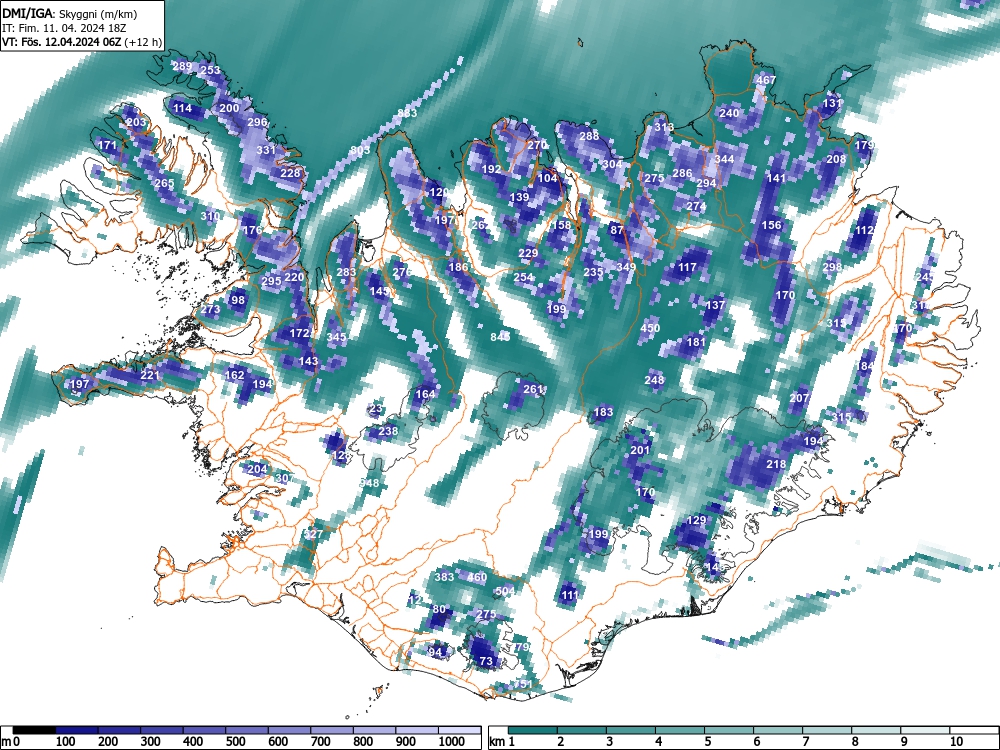Click the visibility value 845 in the highlands
The height and width of the screenshot is (750, 1000).
tap(500, 337)
